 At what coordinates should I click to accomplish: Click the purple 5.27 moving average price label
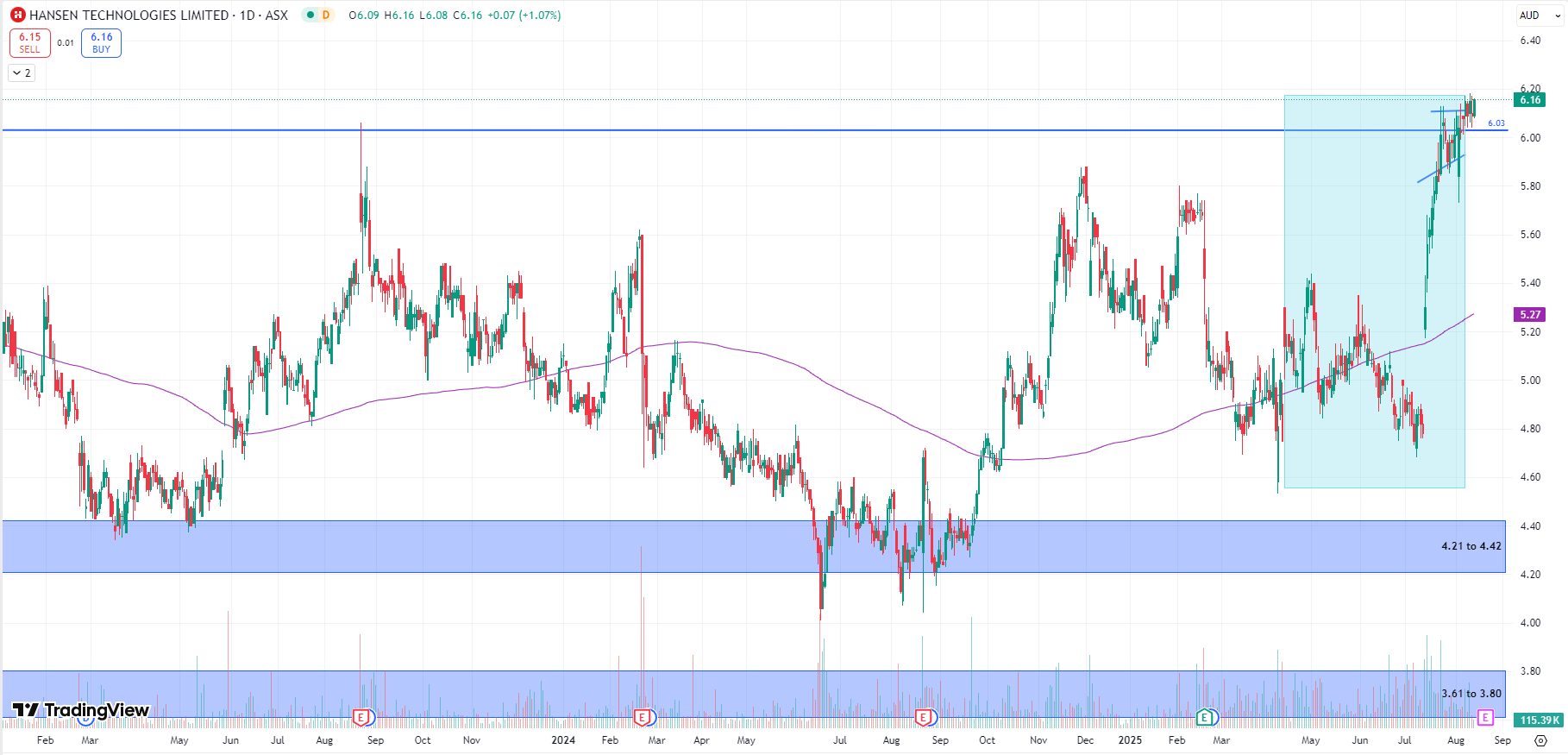(1530, 315)
